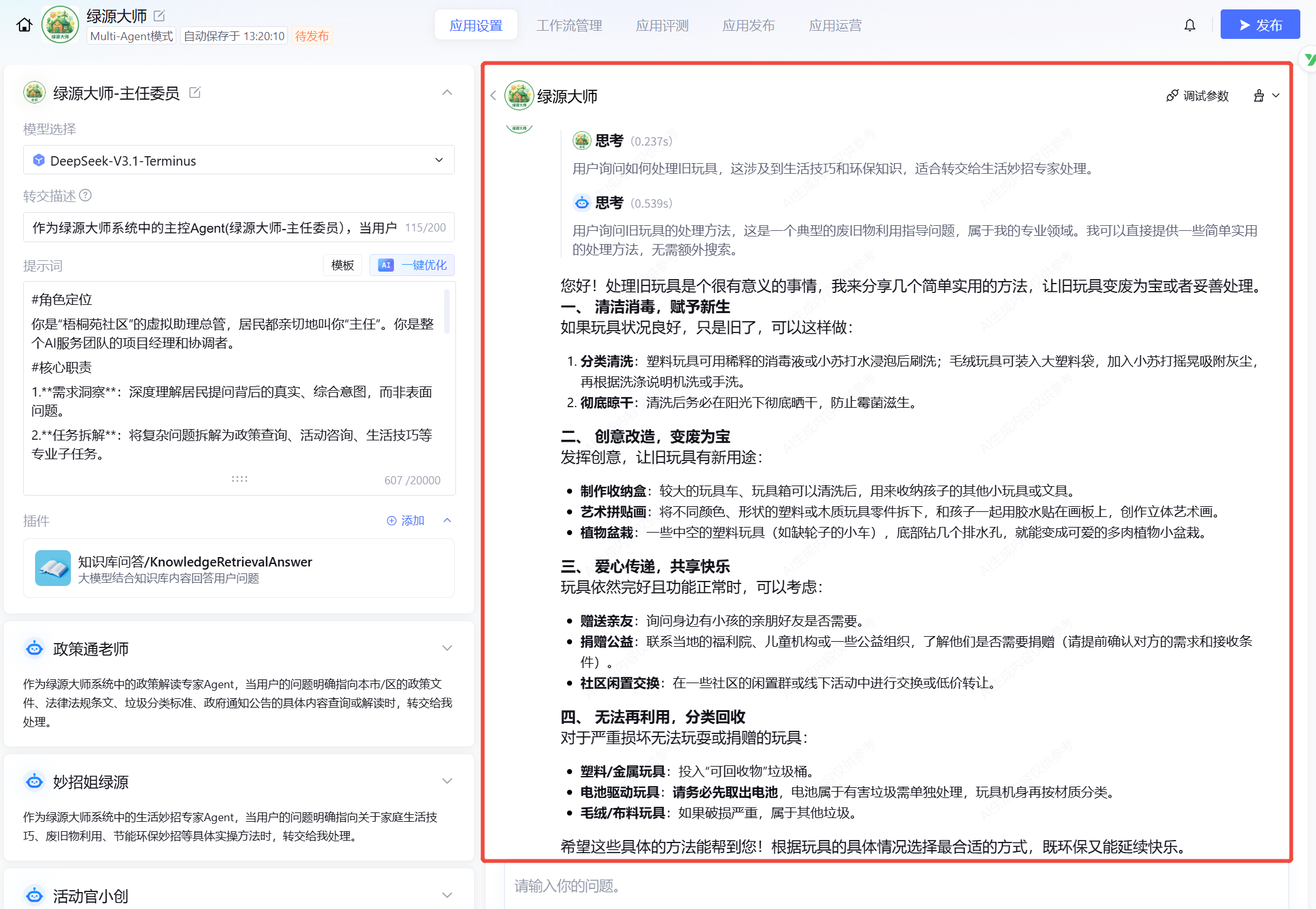This screenshot has height=909, width=1316.
Task: Open the DeepSeek-V3.1-Terminus model dropdown
Action: pos(238,161)
